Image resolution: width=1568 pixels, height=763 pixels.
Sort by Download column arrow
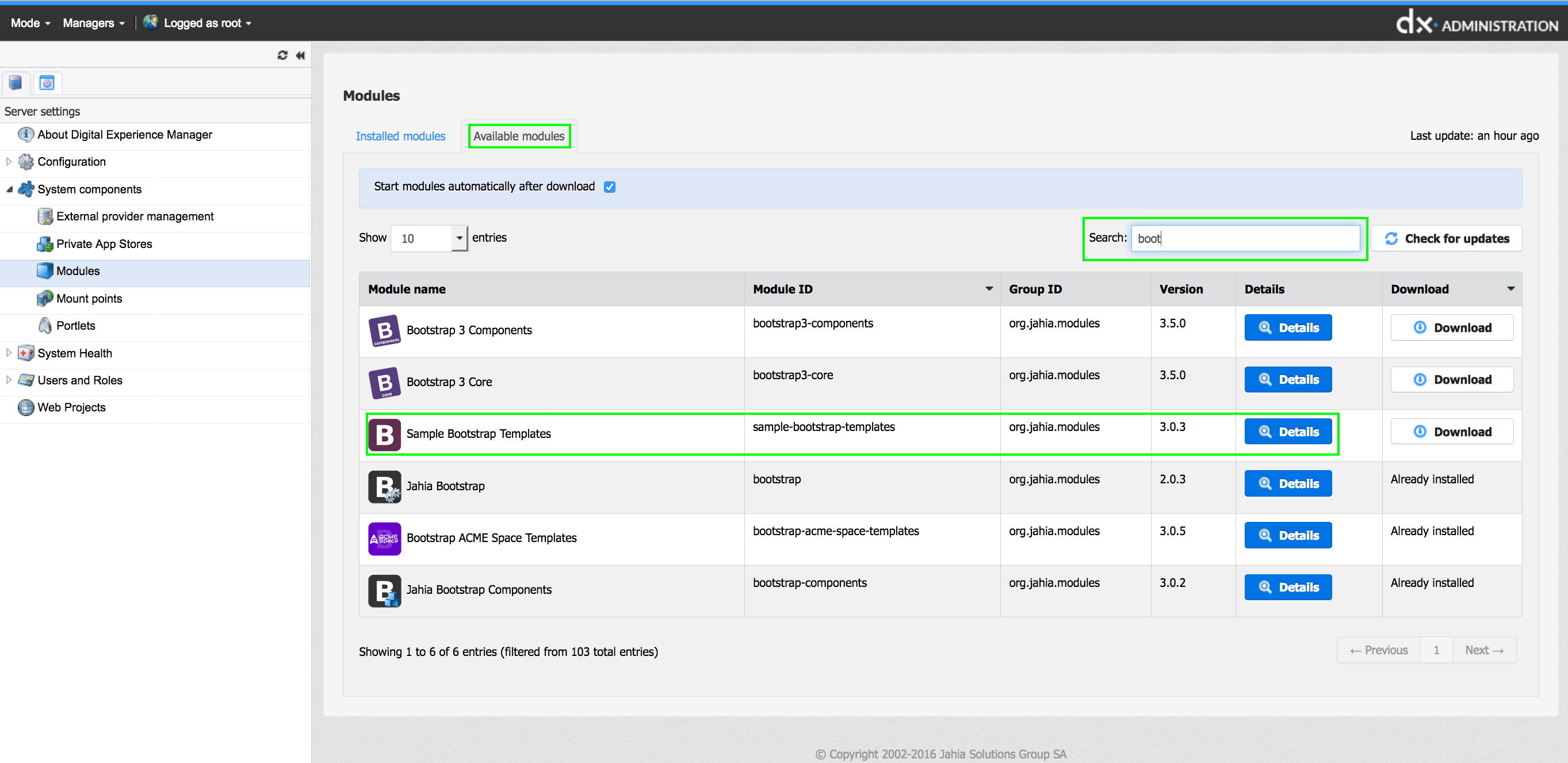(1511, 289)
